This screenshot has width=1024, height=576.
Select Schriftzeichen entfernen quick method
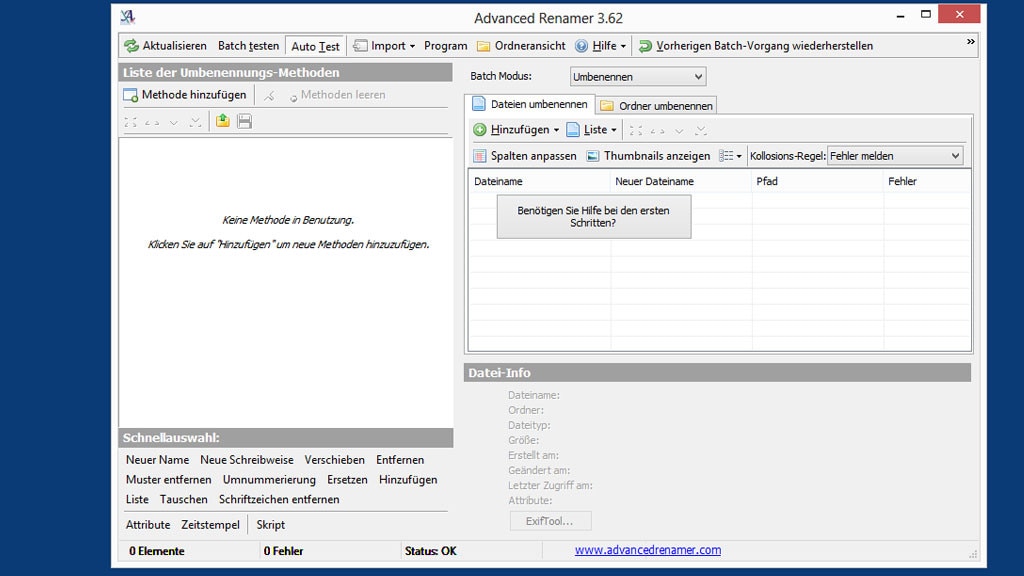coord(279,499)
